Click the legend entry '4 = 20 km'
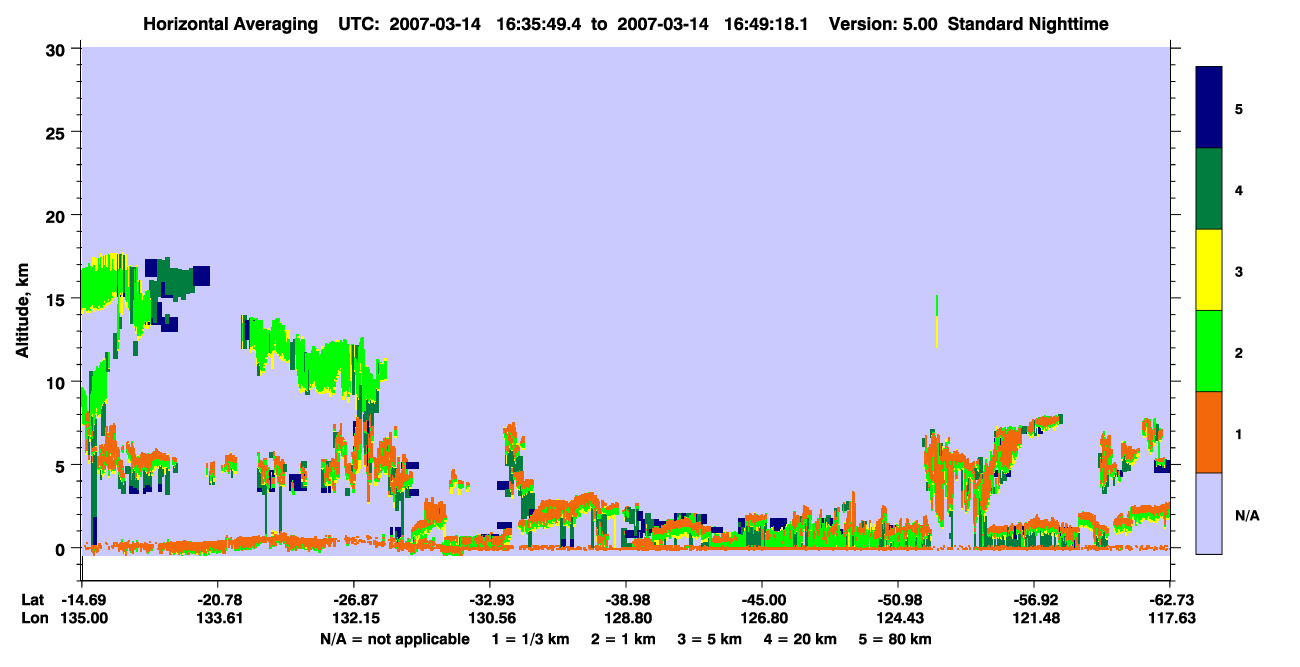 (802, 639)
